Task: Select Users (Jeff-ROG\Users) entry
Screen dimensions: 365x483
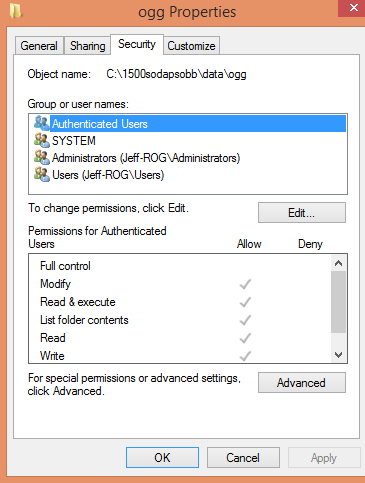Action: (108, 175)
